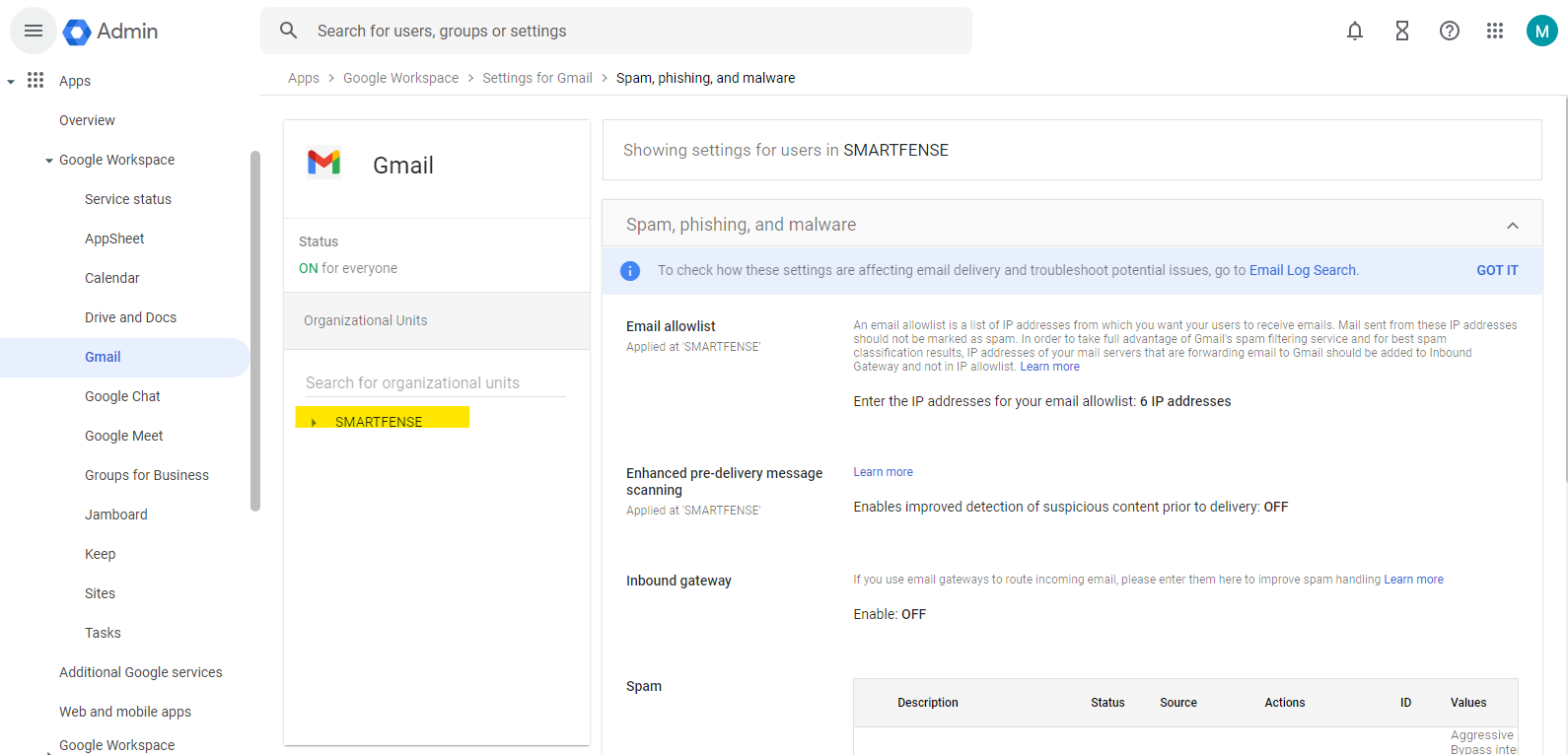Open Sites in sidebar

click(x=100, y=593)
